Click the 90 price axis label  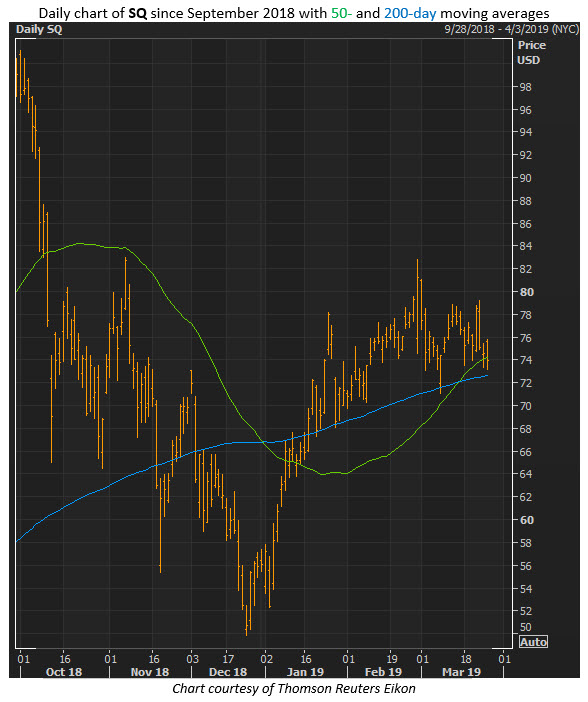[525, 178]
